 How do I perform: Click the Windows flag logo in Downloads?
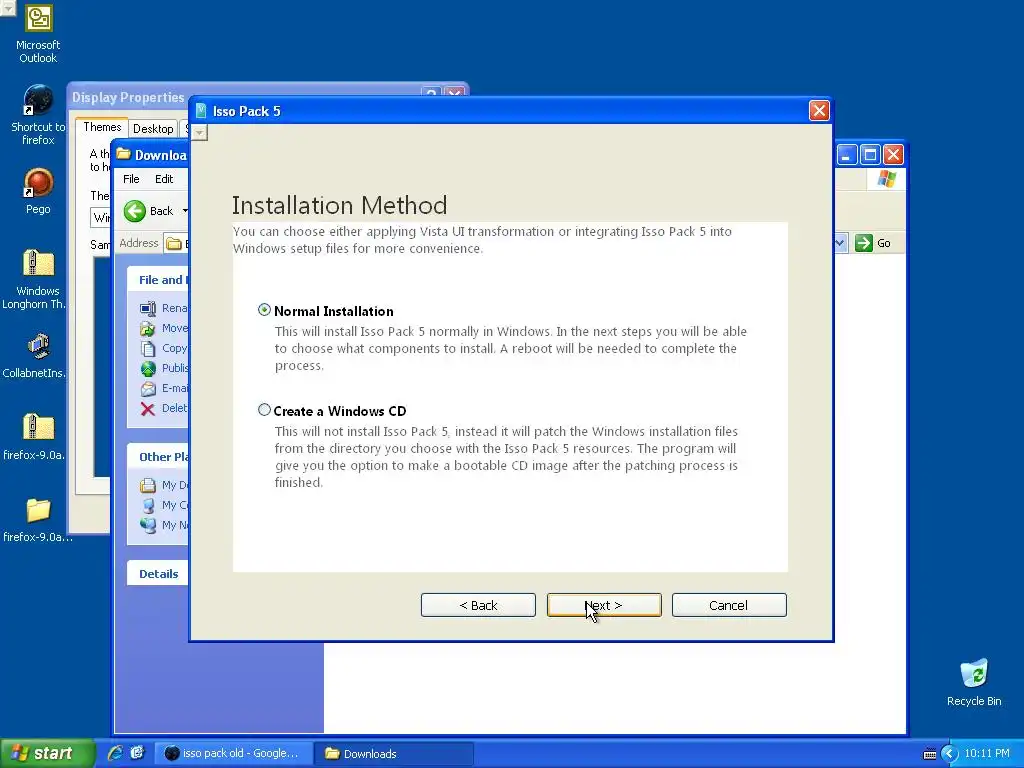point(887,179)
